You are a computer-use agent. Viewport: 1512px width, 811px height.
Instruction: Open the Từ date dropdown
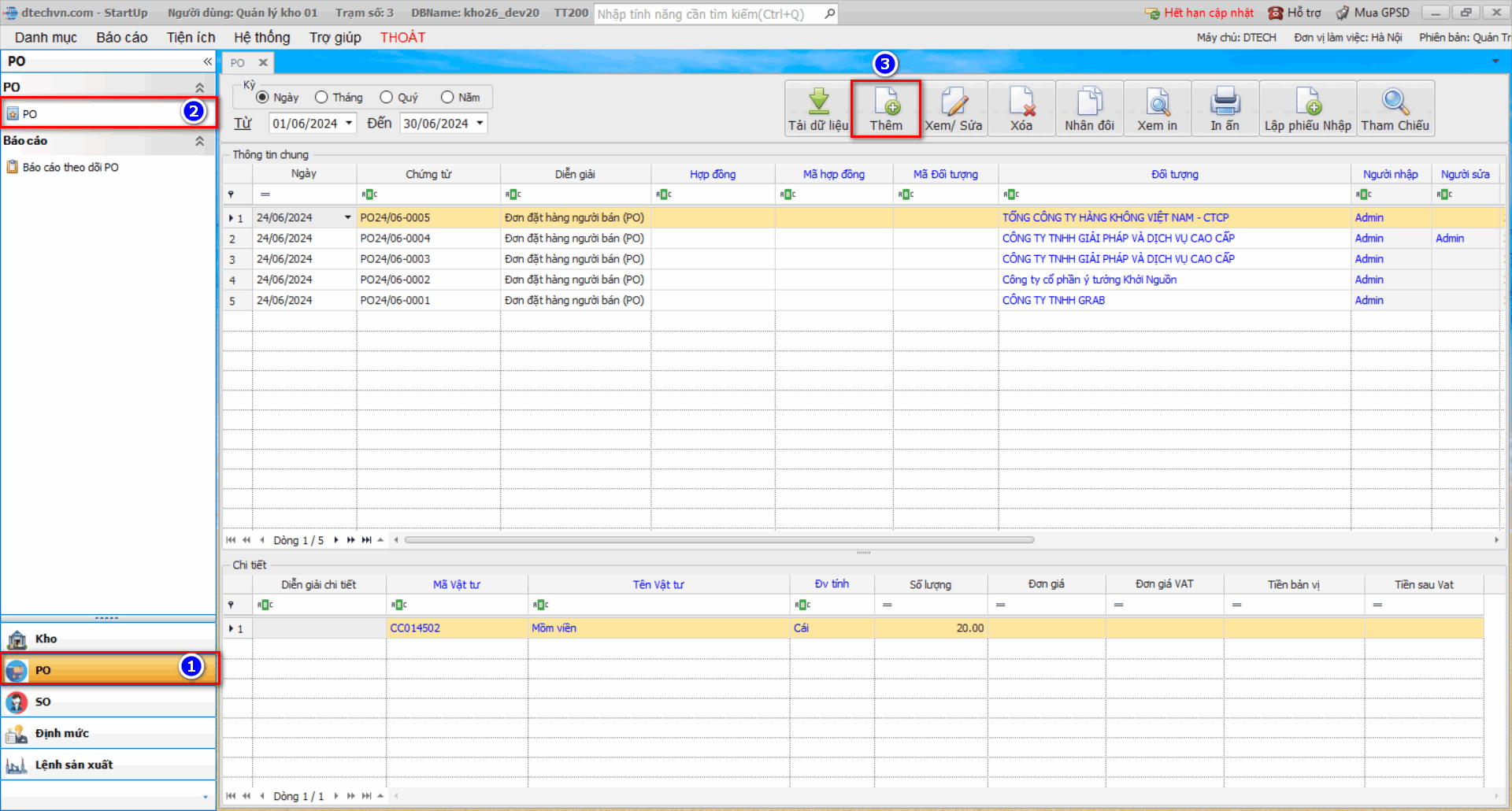pyautogui.click(x=349, y=124)
